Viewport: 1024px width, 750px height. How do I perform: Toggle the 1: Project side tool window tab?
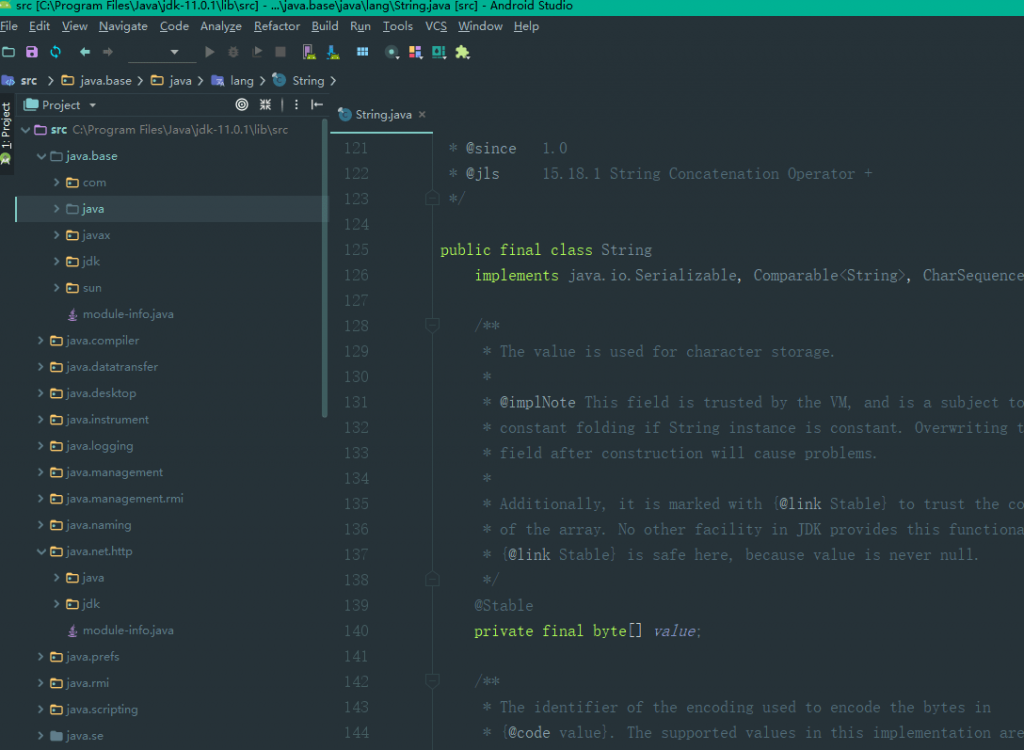click(x=6, y=127)
